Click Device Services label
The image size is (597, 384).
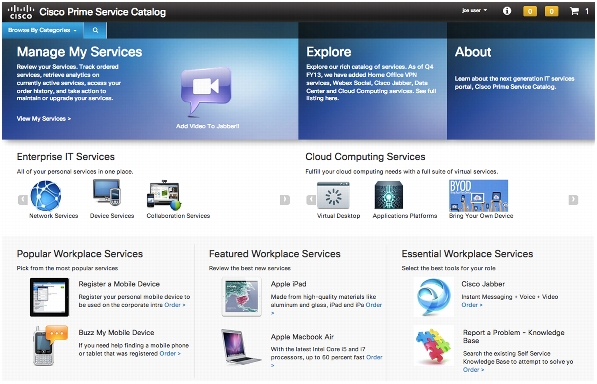pyautogui.click(x=112, y=216)
